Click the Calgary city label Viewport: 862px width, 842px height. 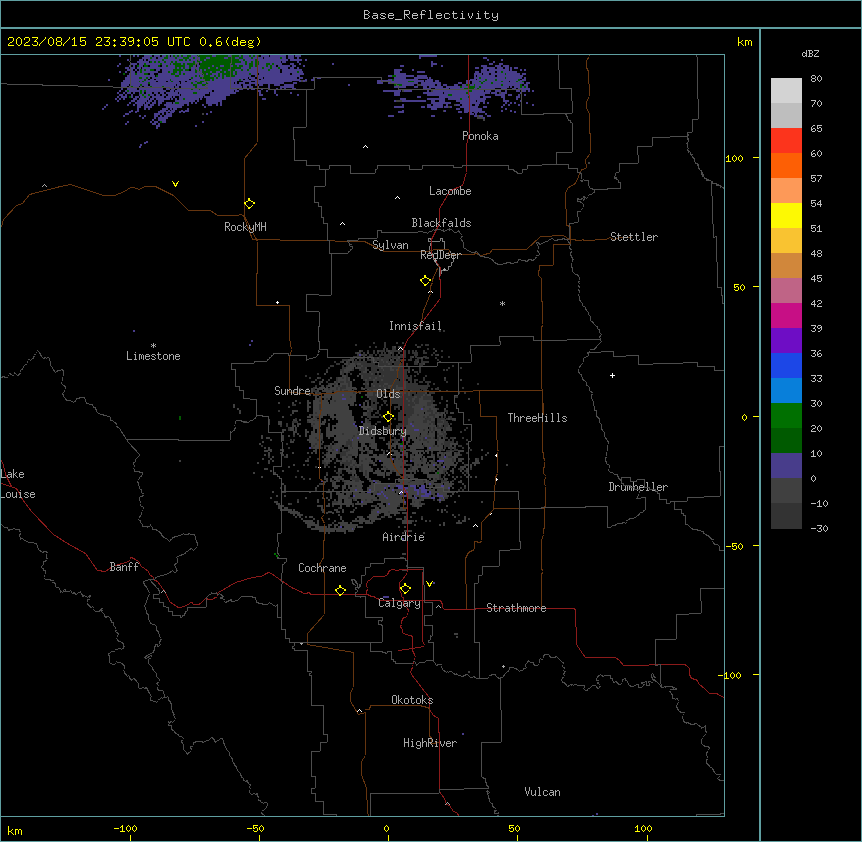[x=399, y=603]
